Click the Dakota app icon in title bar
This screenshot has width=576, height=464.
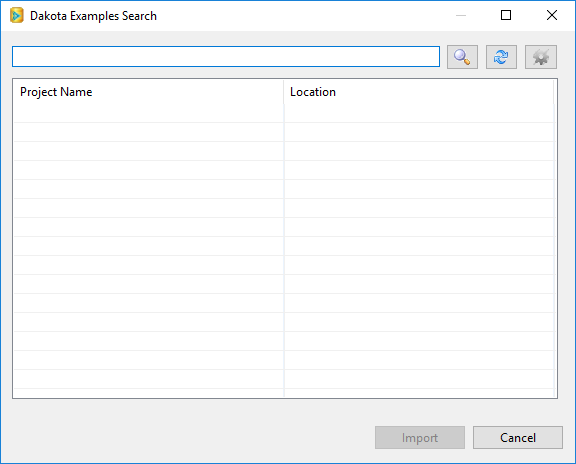(17, 15)
